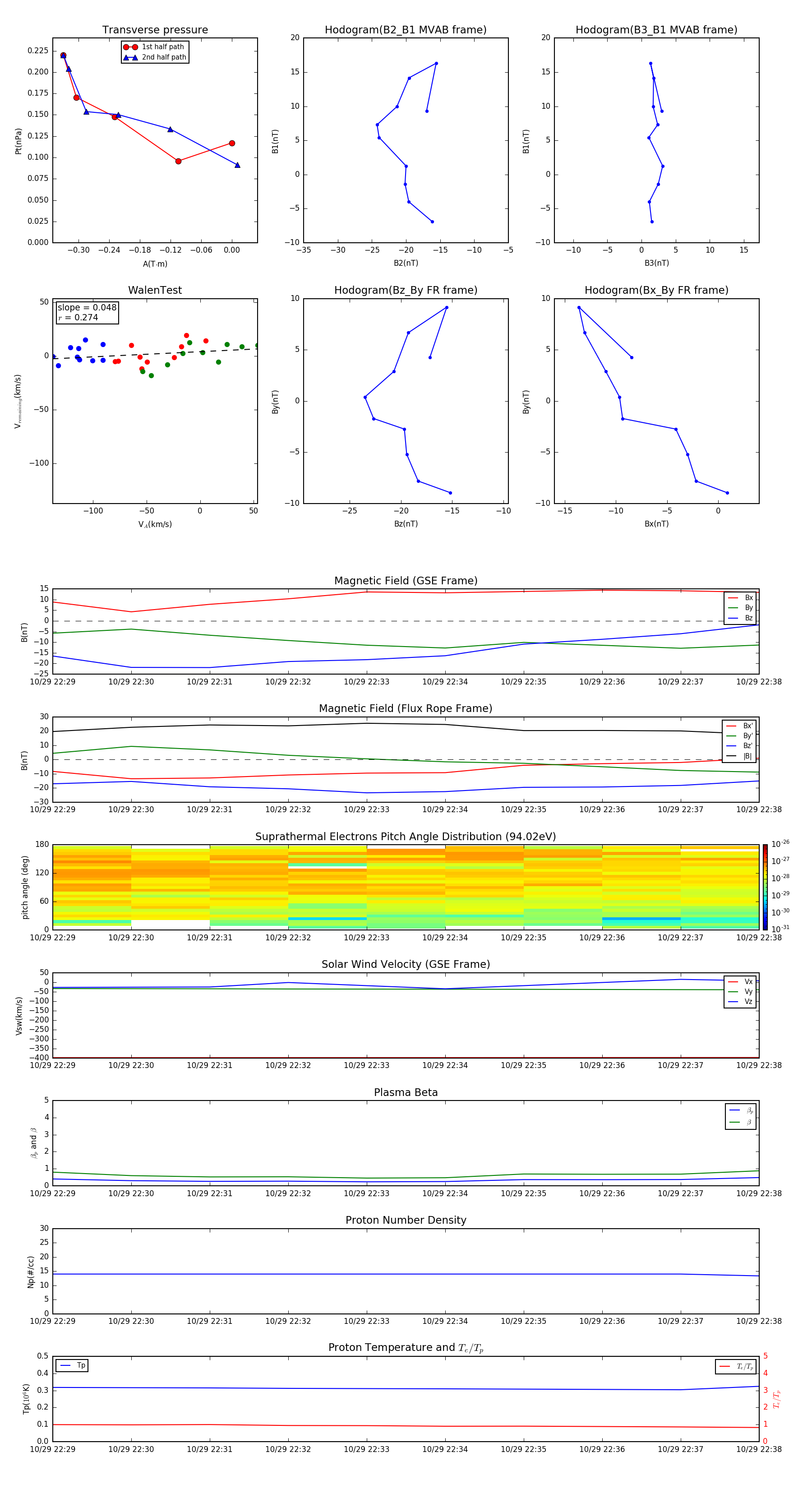Click the 'Magnetic Field (Flux Rope Frame)' title
This screenshot has height=1489, width=812.
point(406,709)
